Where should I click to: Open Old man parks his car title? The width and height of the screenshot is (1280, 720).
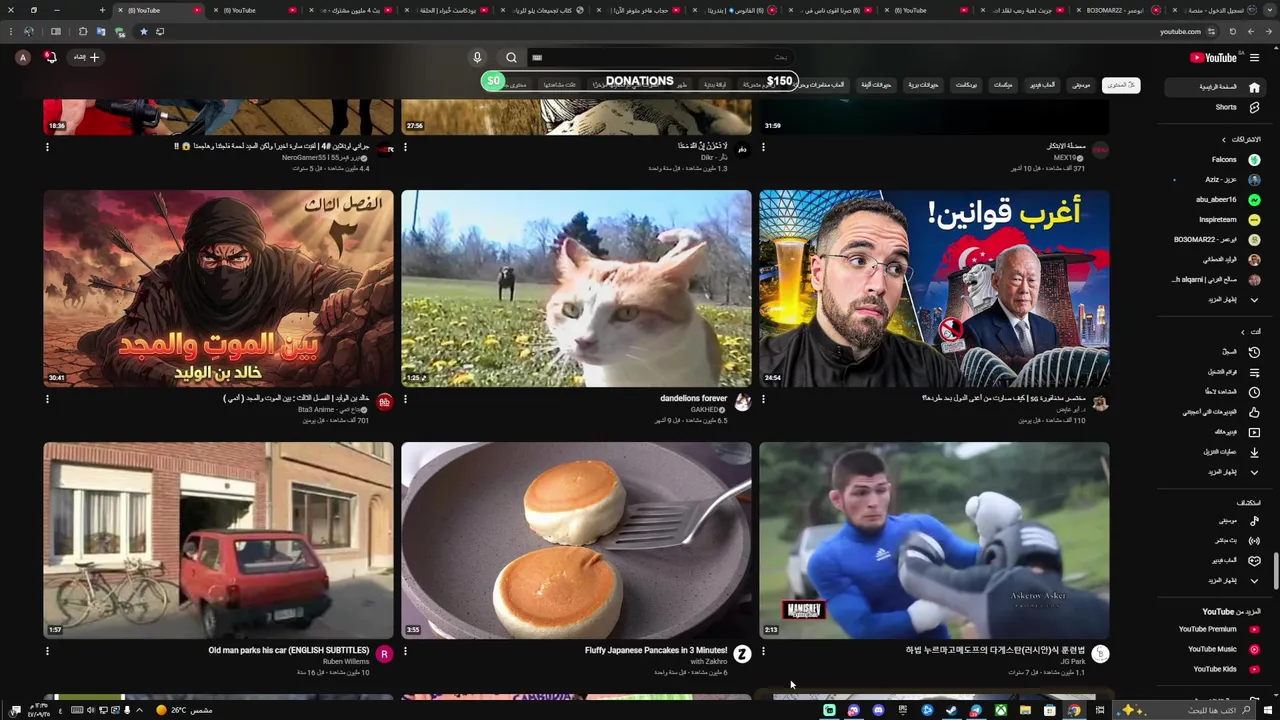pos(289,650)
